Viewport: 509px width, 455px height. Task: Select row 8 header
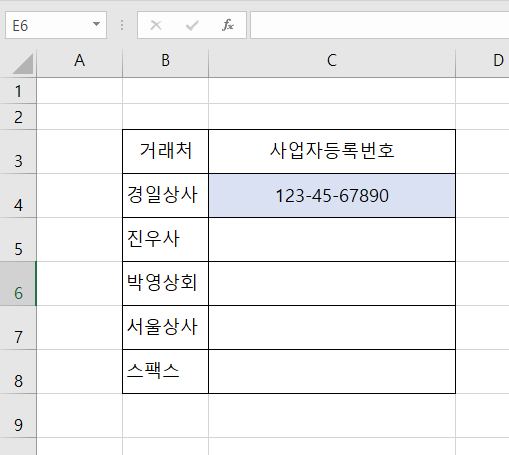(x=18, y=372)
